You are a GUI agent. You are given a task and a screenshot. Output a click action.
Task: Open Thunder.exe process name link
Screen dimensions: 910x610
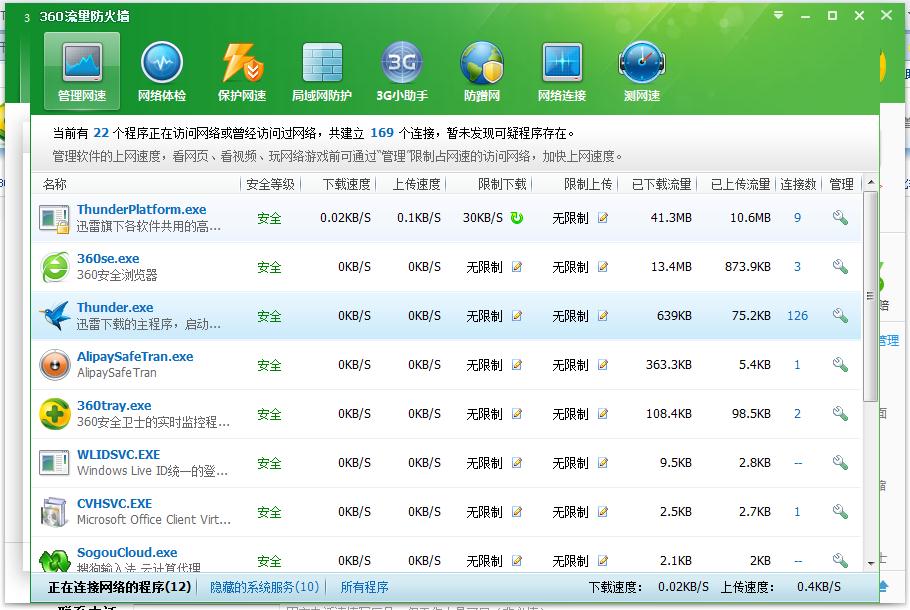click(x=115, y=307)
